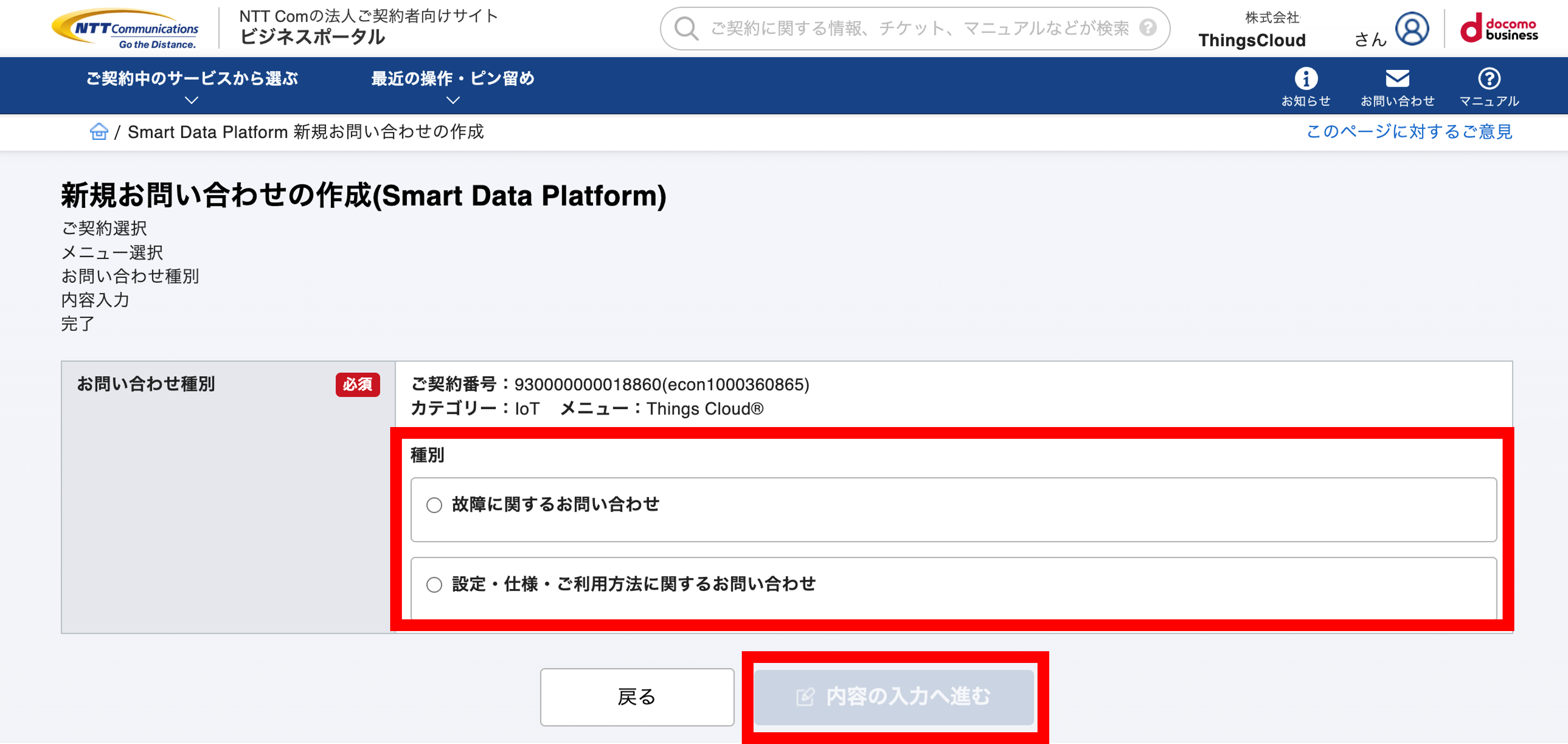Click the お問い合わせ種別 step label
This screenshot has height=744, width=1568.
(x=130, y=276)
